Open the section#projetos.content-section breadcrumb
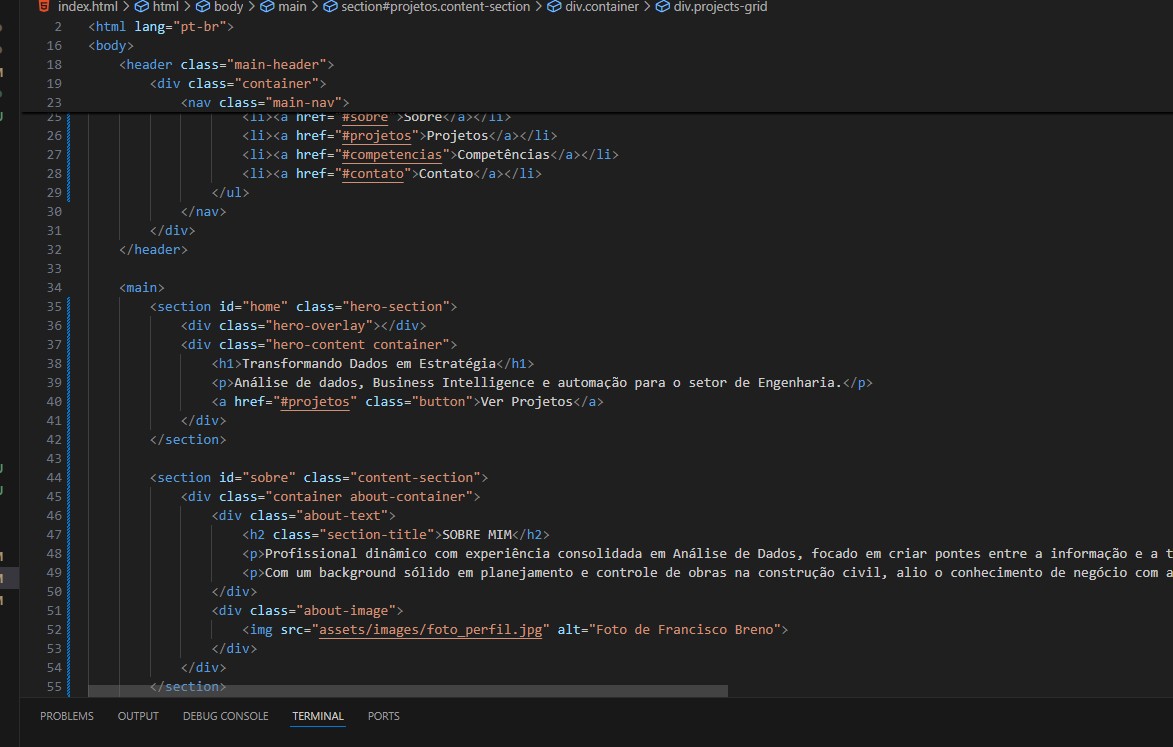The image size is (1173, 747). pyautogui.click(x=435, y=7)
